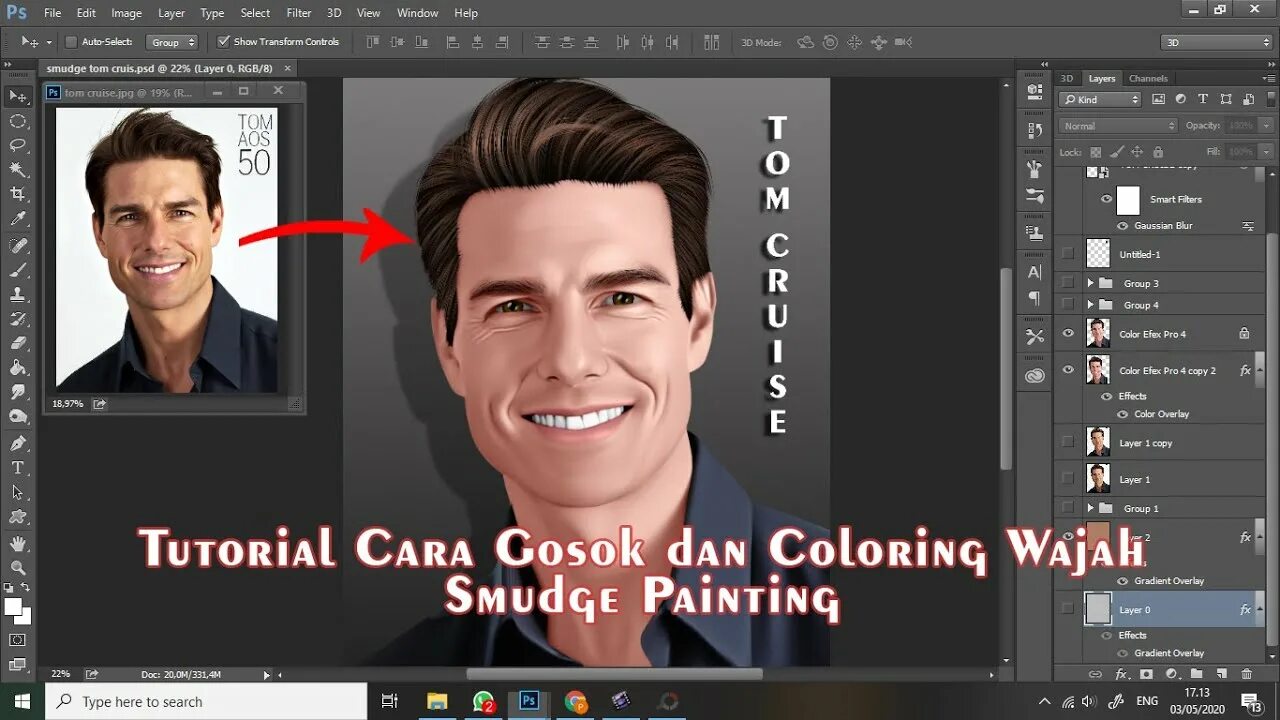Open the Image menu
1280x720 pixels.
tap(126, 13)
